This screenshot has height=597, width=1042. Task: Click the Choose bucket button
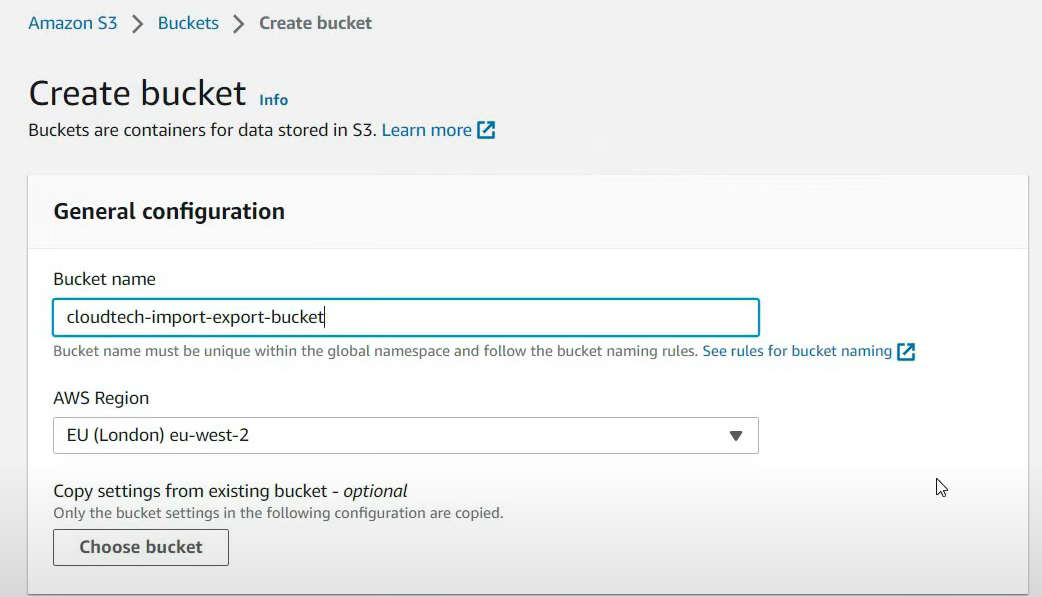pyautogui.click(x=141, y=547)
